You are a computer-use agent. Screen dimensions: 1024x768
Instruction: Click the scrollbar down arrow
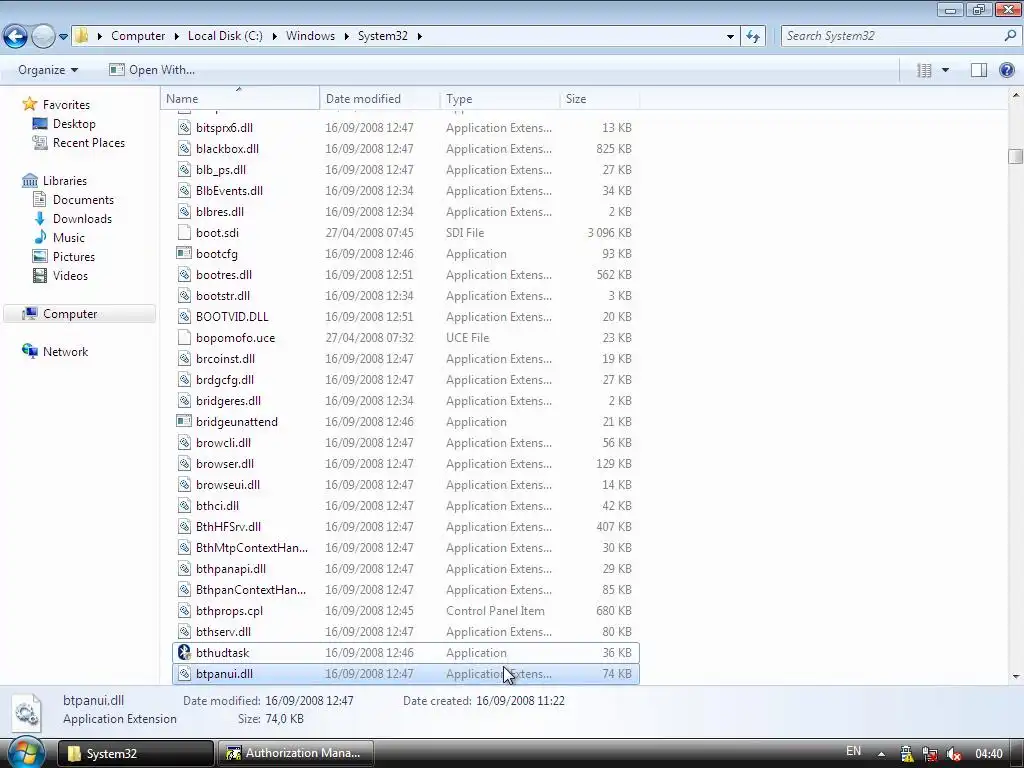pyautogui.click(x=1016, y=677)
